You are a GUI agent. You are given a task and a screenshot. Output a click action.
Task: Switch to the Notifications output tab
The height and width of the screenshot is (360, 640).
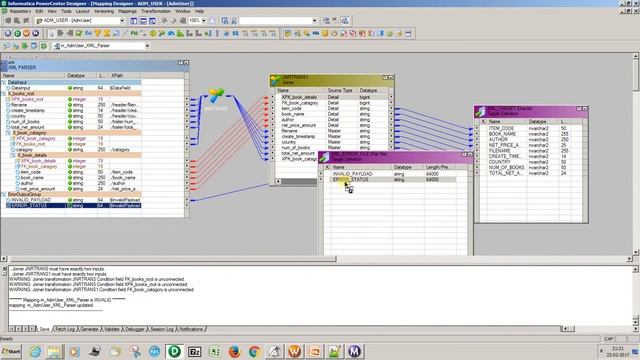click(x=191, y=329)
